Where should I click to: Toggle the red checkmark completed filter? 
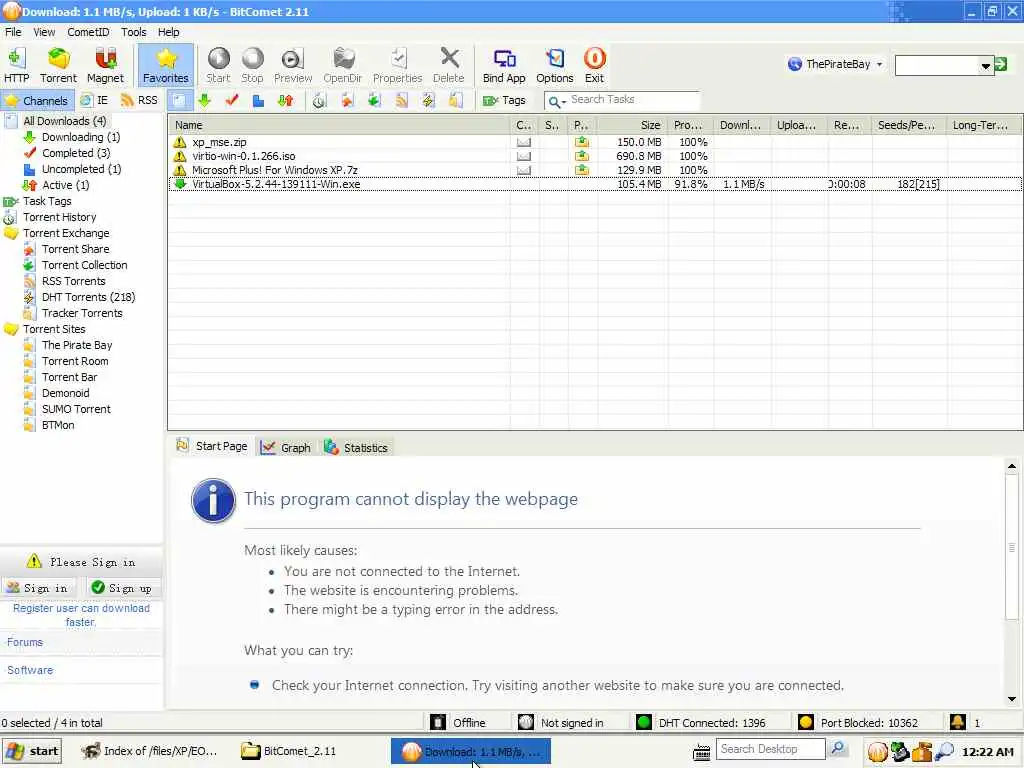point(231,101)
